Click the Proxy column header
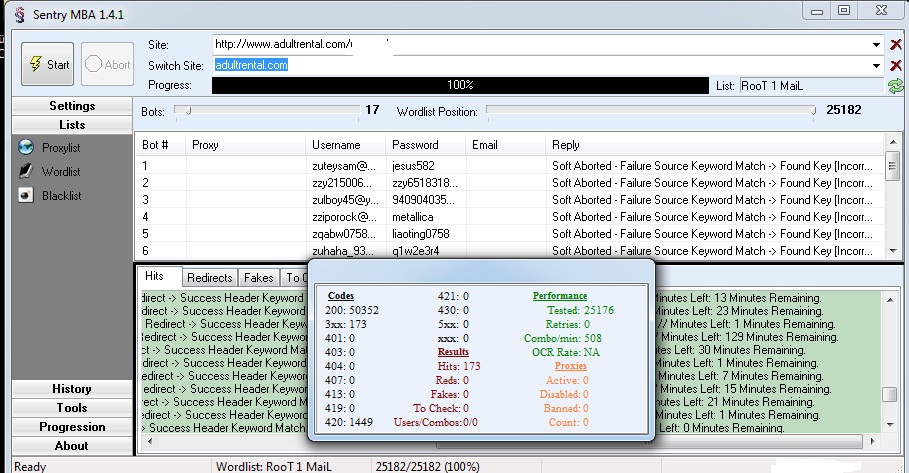 [x=245, y=145]
